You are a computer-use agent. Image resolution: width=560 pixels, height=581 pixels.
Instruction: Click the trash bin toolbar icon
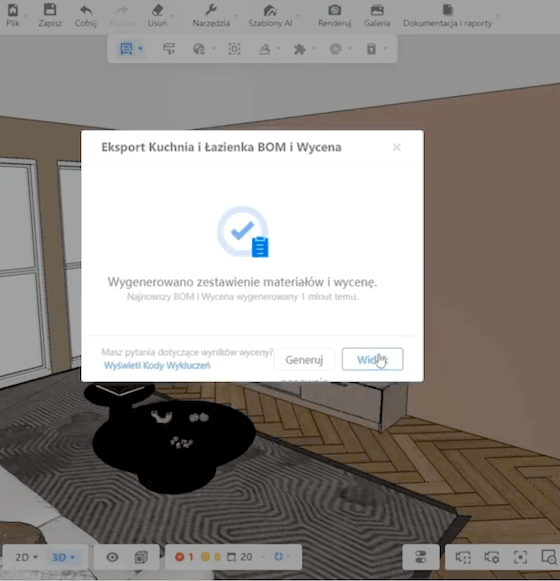(x=371, y=49)
